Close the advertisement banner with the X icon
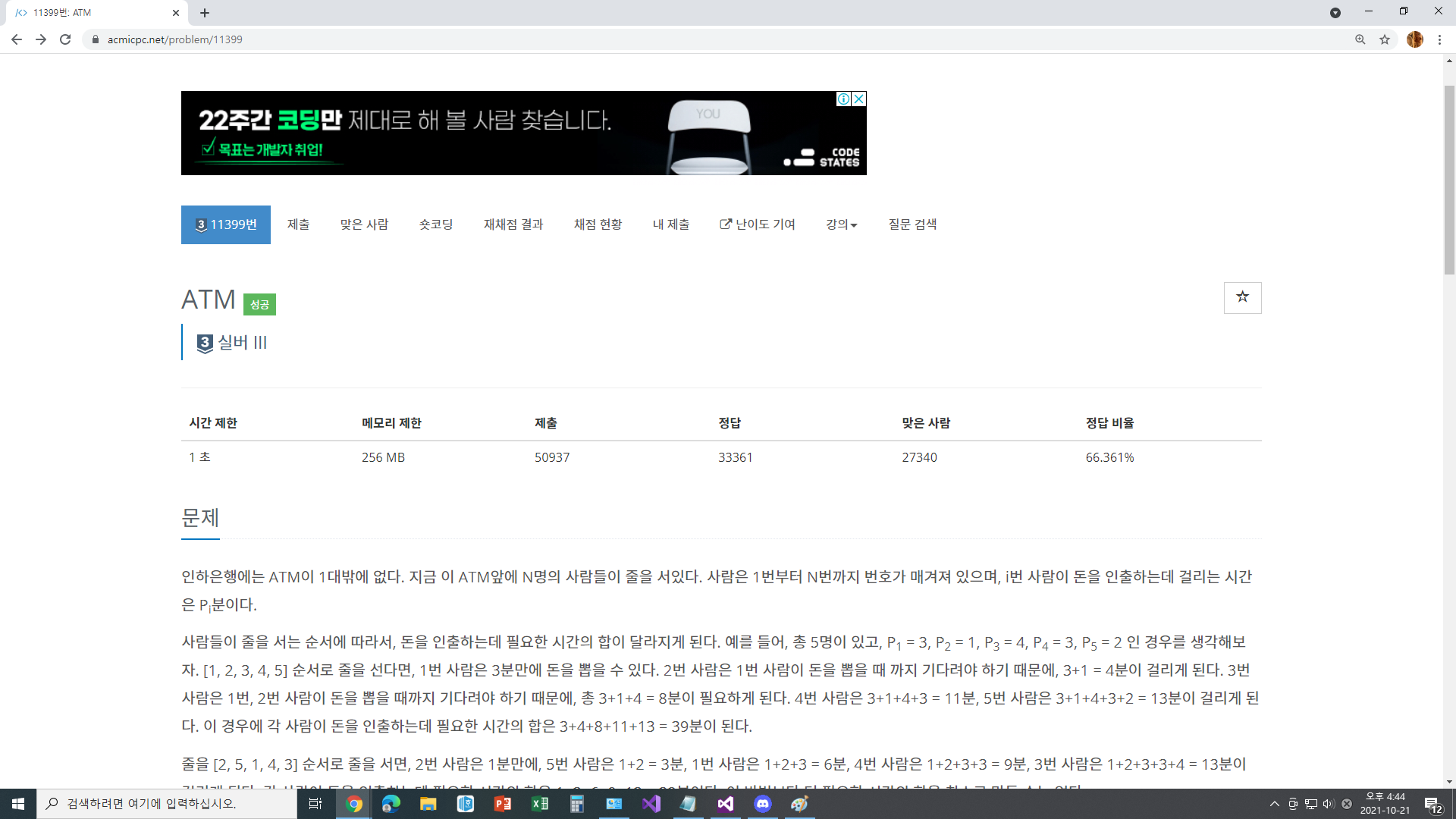This screenshot has width=1456, height=819. click(x=859, y=99)
